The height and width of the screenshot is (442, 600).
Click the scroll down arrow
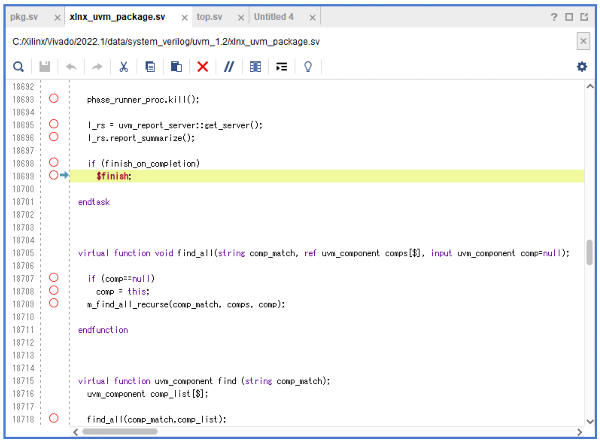[x=590, y=421]
